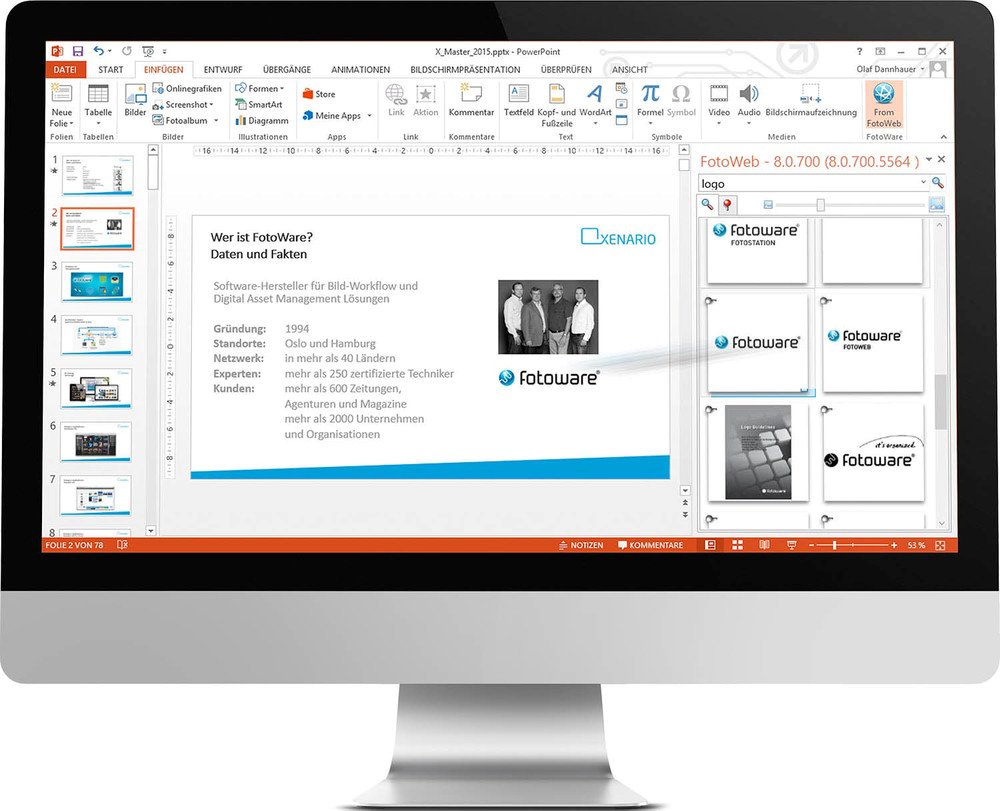
Task: Start slideshow from status bar icon
Action: click(x=791, y=545)
